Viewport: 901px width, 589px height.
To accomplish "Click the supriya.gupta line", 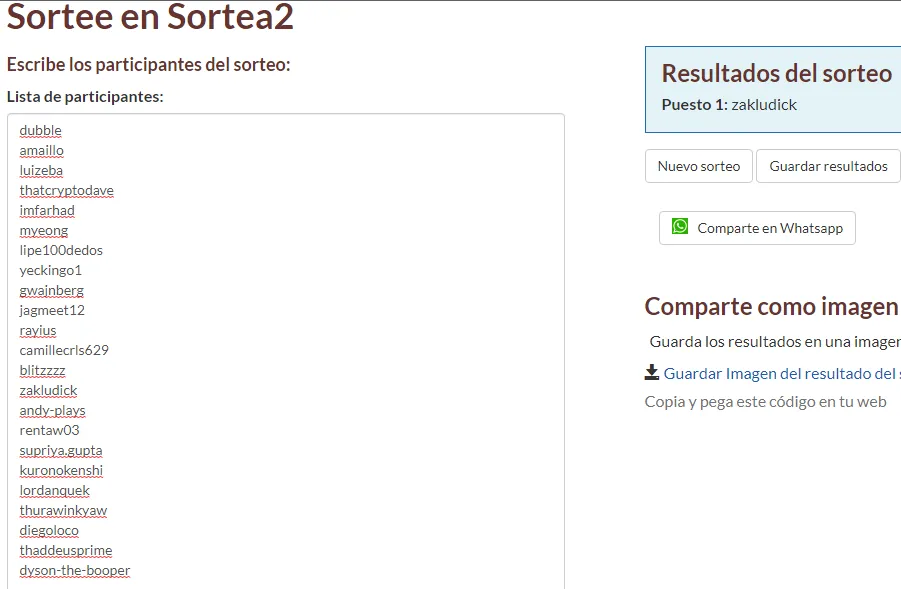I will point(61,451).
